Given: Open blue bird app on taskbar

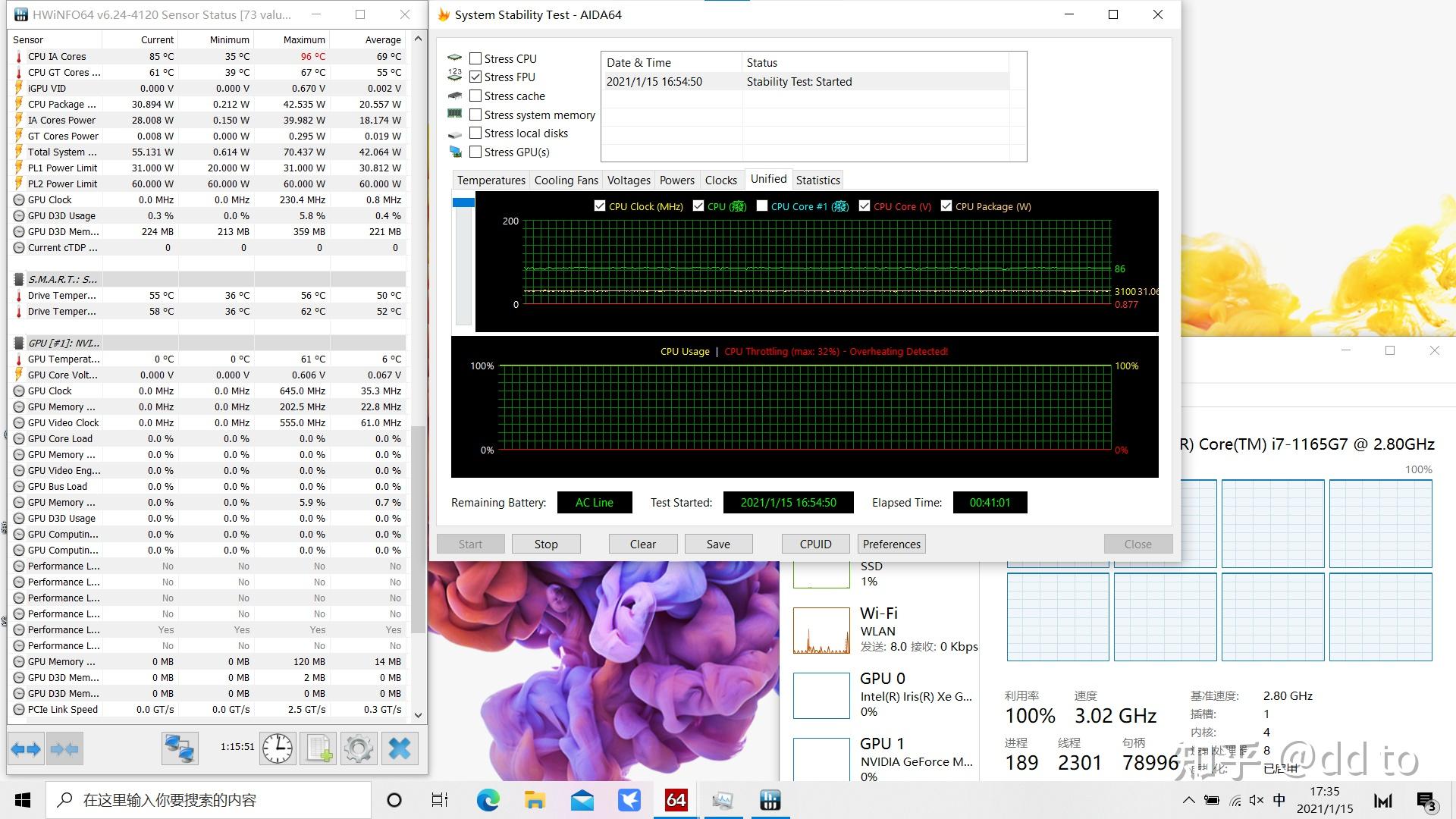Looking at the screenshot, I should (629, 800).
